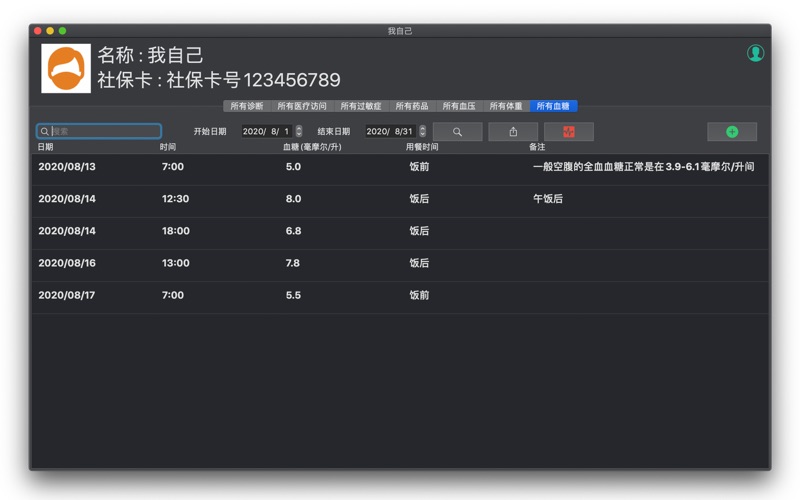Click the magnifier search button
This screenshot has width=800, height=500.
coord(458,132)
